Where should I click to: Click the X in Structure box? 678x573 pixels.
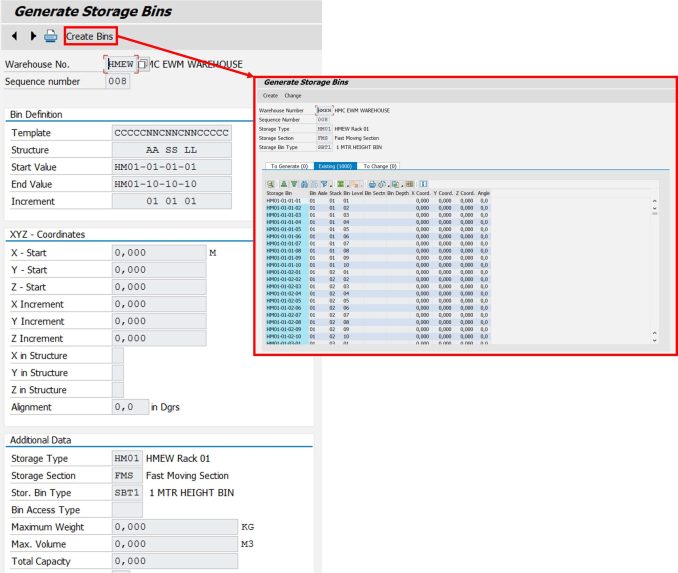[x=118, y=356]
